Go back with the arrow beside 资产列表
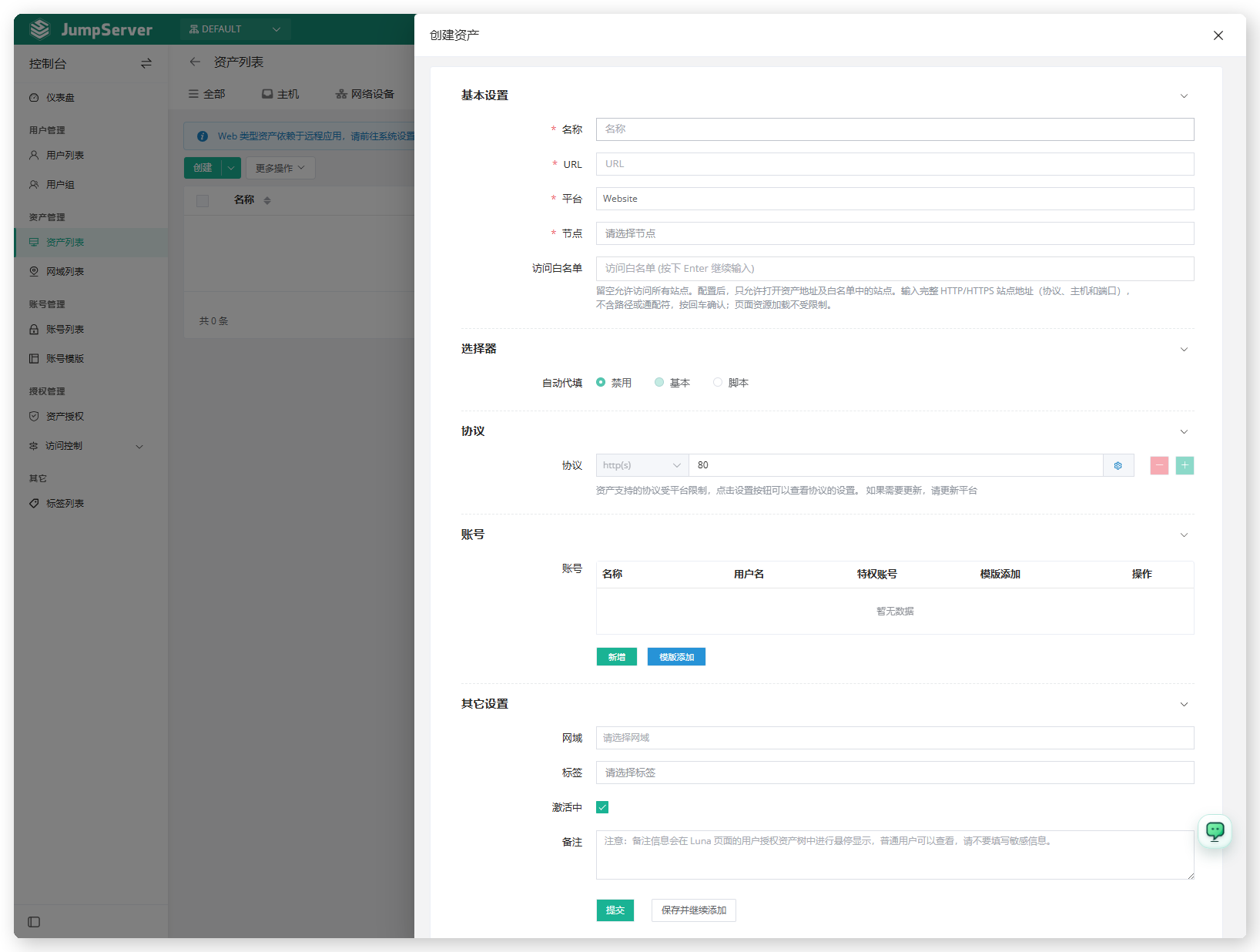 [x=195, y=62]
